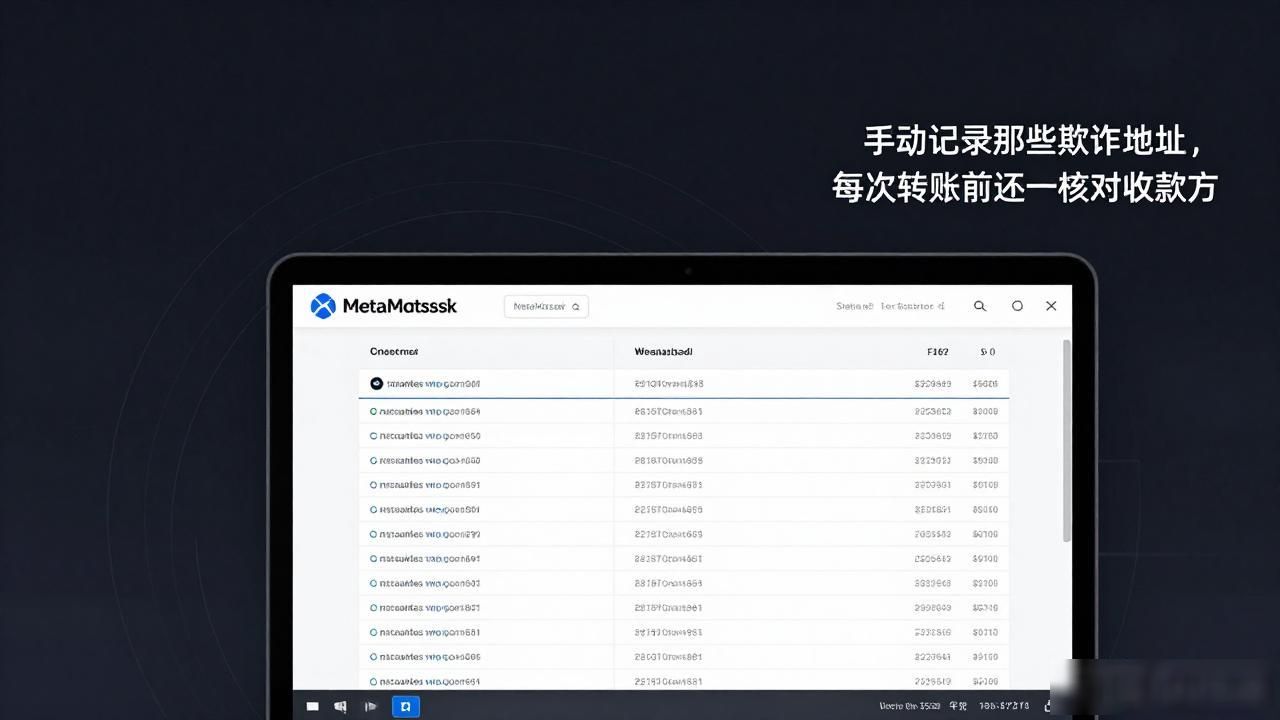This screenshot has height=720, width=1280.
Task: Click the "Weanatbadl" column header
Action: pos(663,352)
